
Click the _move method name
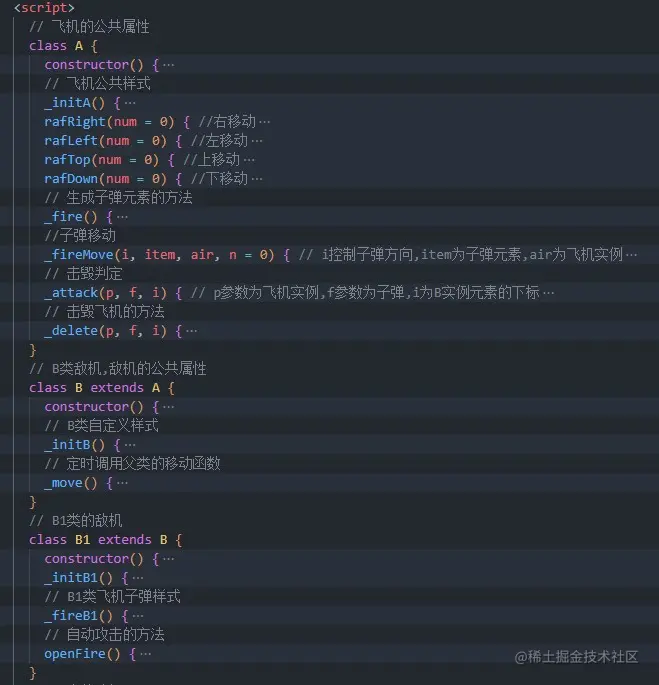pos(63,483)
